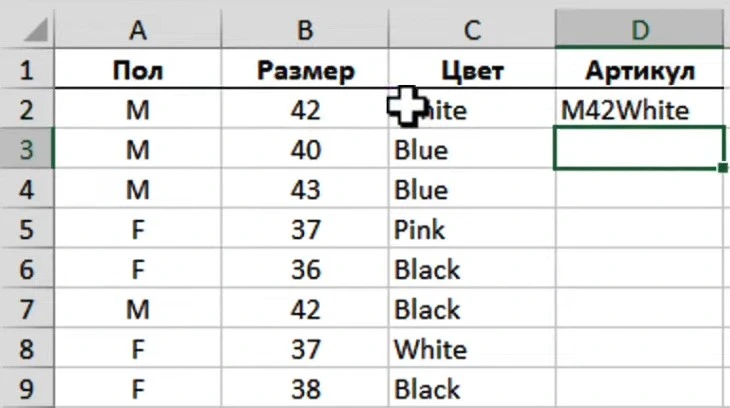Screen dimensions: 730x408
Task: Select column C header
Action: (x=472, y=30)
